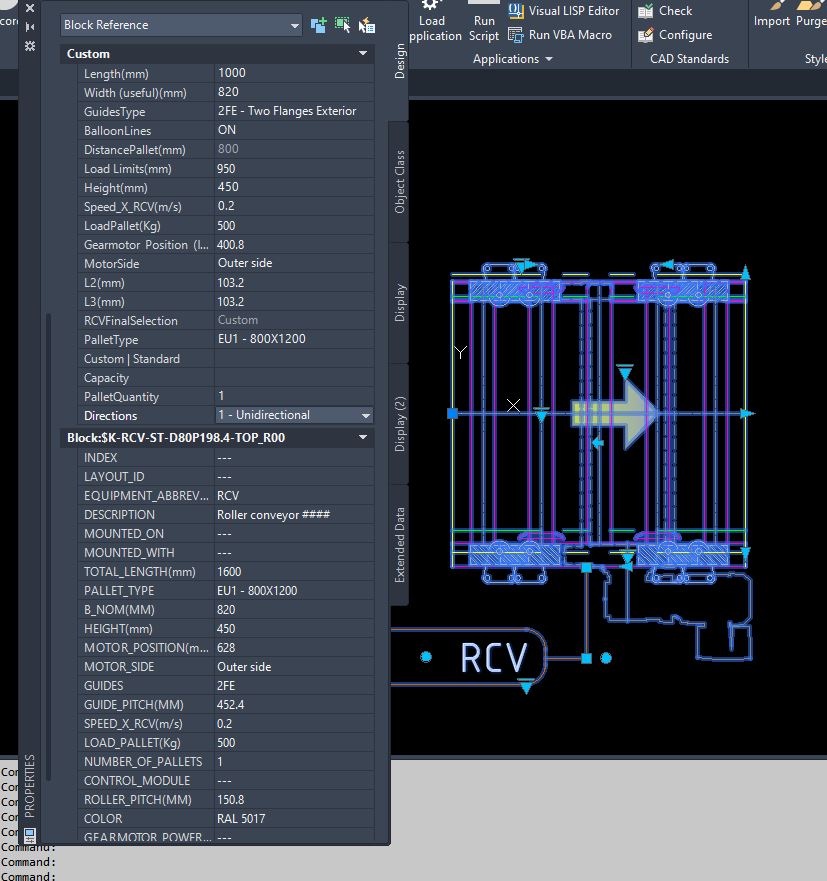Viewport: 827px width, 881px height.
Task: Open the Quick Select icon
Action: (367, 25)
